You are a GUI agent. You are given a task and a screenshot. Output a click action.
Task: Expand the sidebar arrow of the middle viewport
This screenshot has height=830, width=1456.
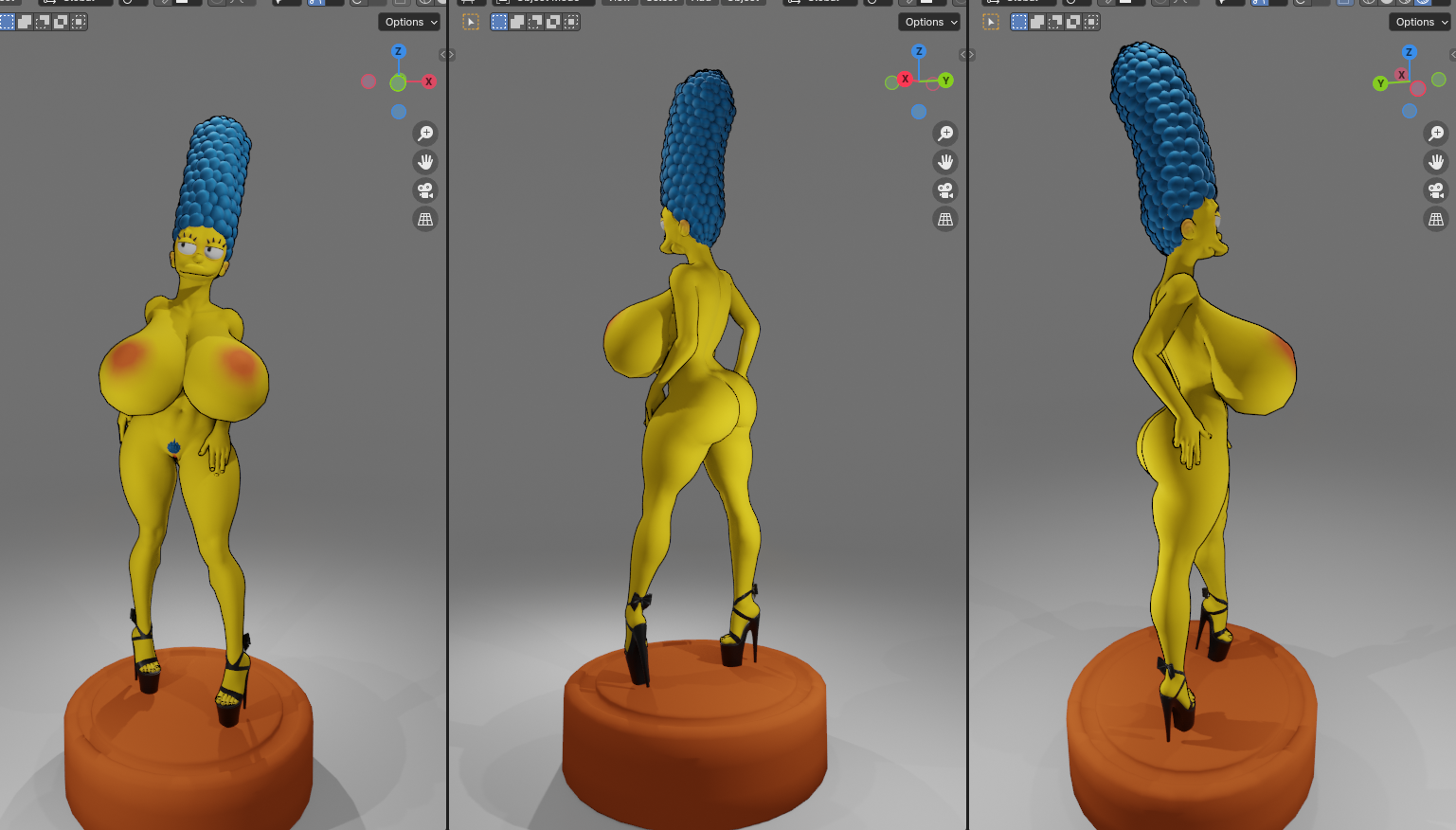967,55
